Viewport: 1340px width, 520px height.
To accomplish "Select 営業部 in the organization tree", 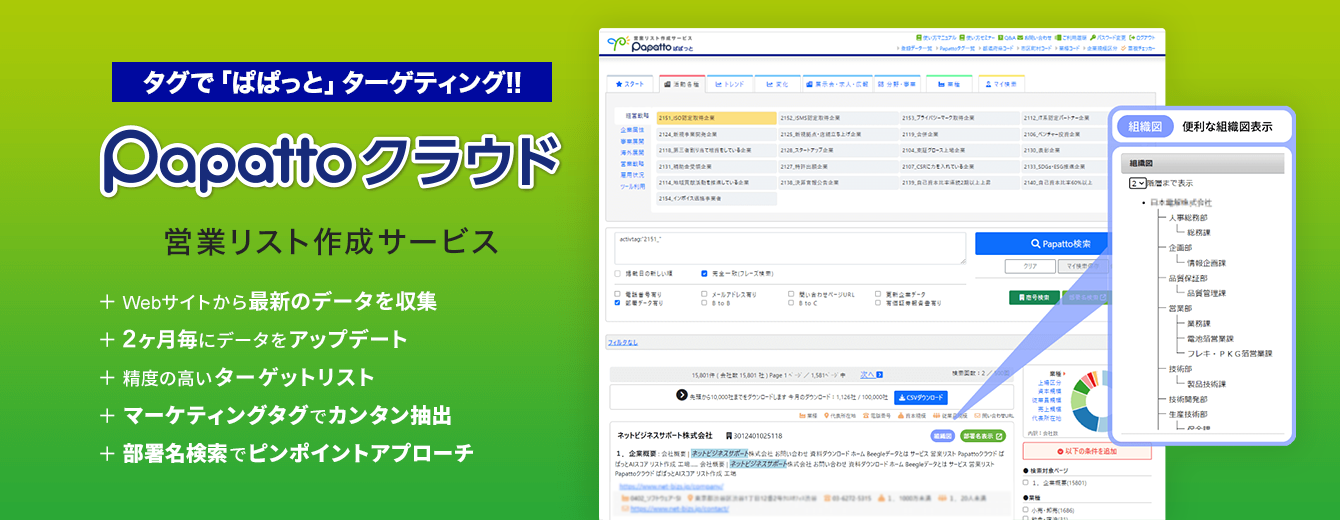I will (1181, 309).
